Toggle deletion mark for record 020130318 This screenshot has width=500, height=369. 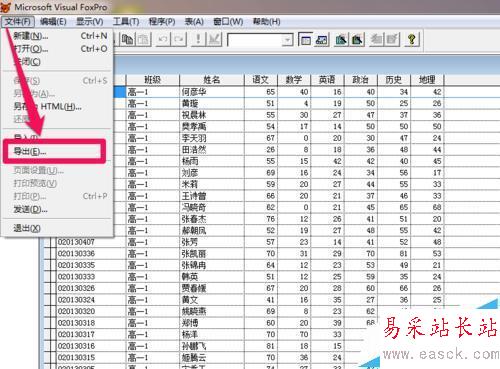tap(53, 323)
